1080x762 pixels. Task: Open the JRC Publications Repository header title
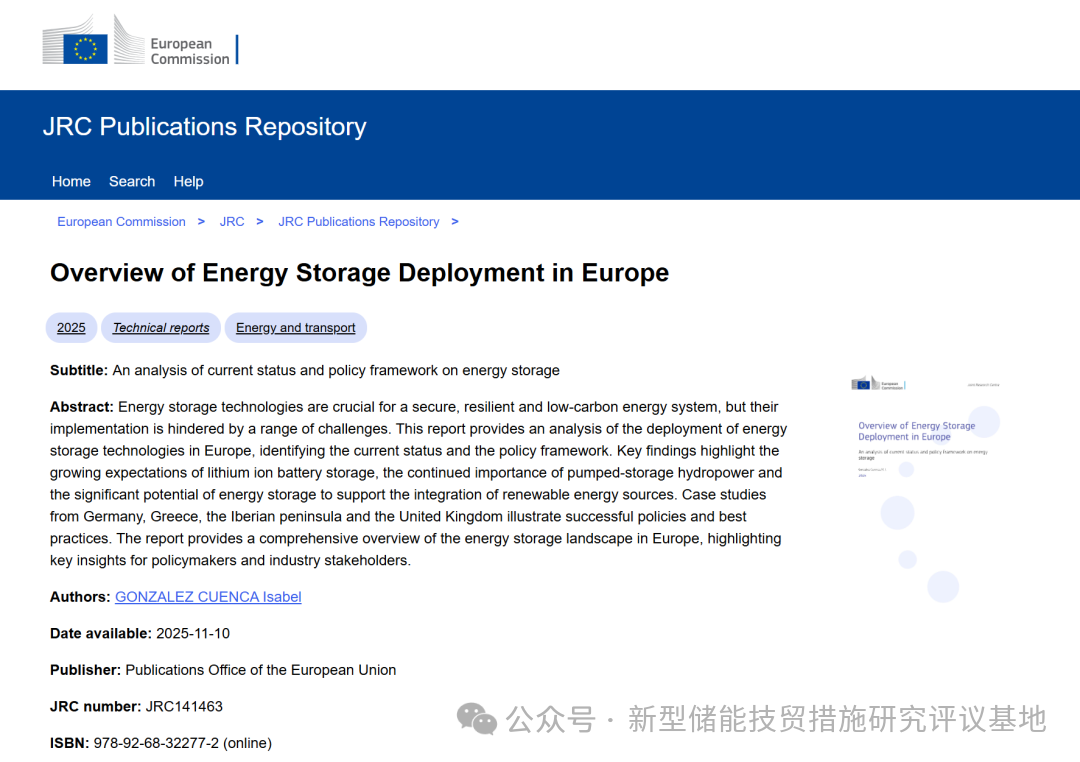204,127
